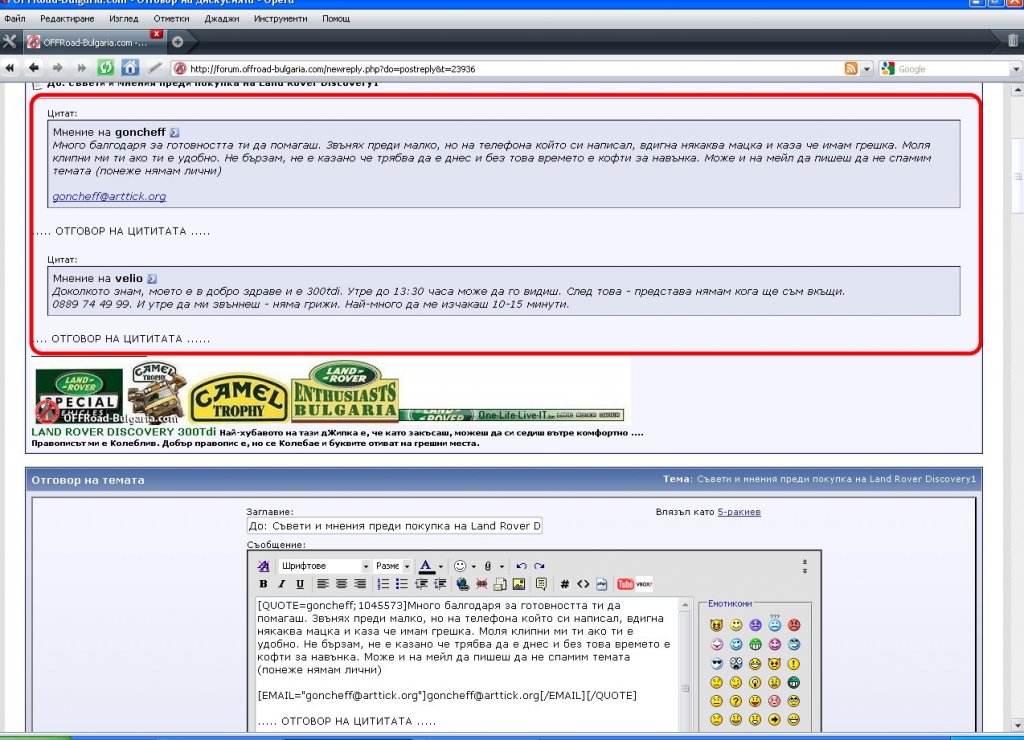Apply underline formatting in the editor
The width and height of the screenshot is (1024, 740).
coord(299,584)
